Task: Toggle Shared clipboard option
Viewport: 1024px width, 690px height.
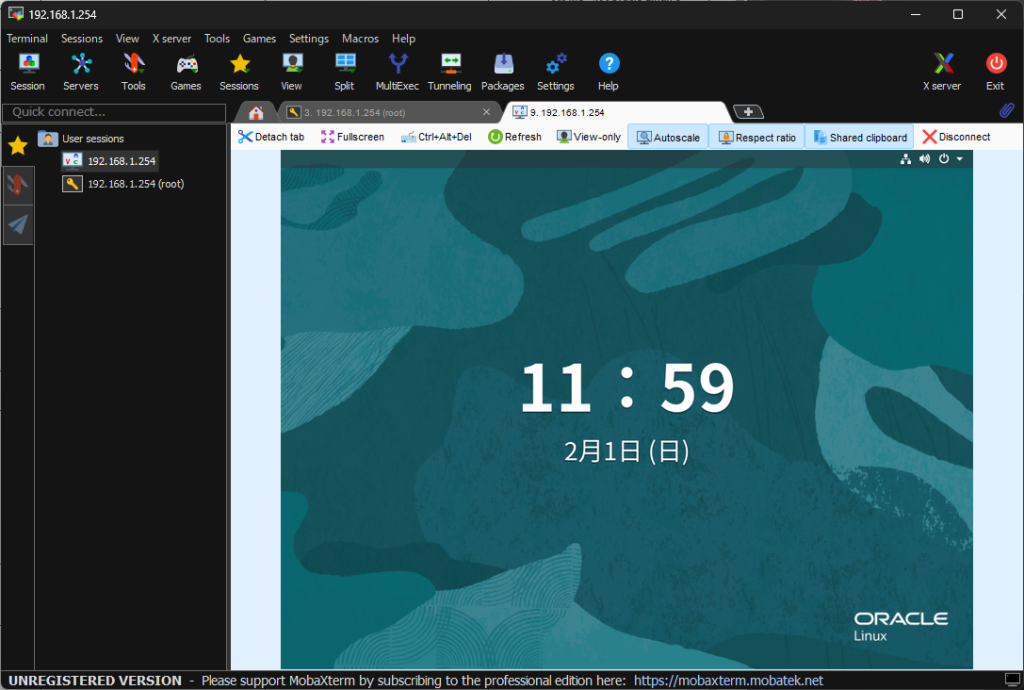Action: click(860, 137)
